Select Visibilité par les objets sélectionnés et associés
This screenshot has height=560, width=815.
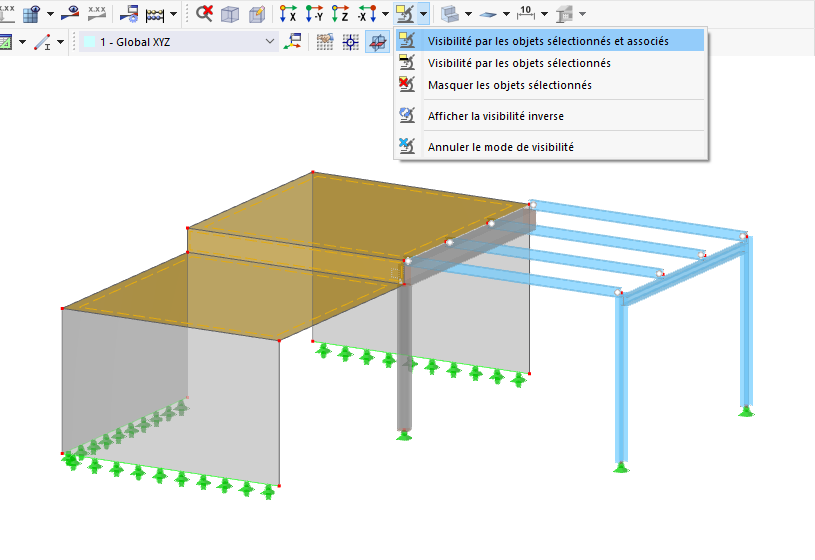[550, 41]
